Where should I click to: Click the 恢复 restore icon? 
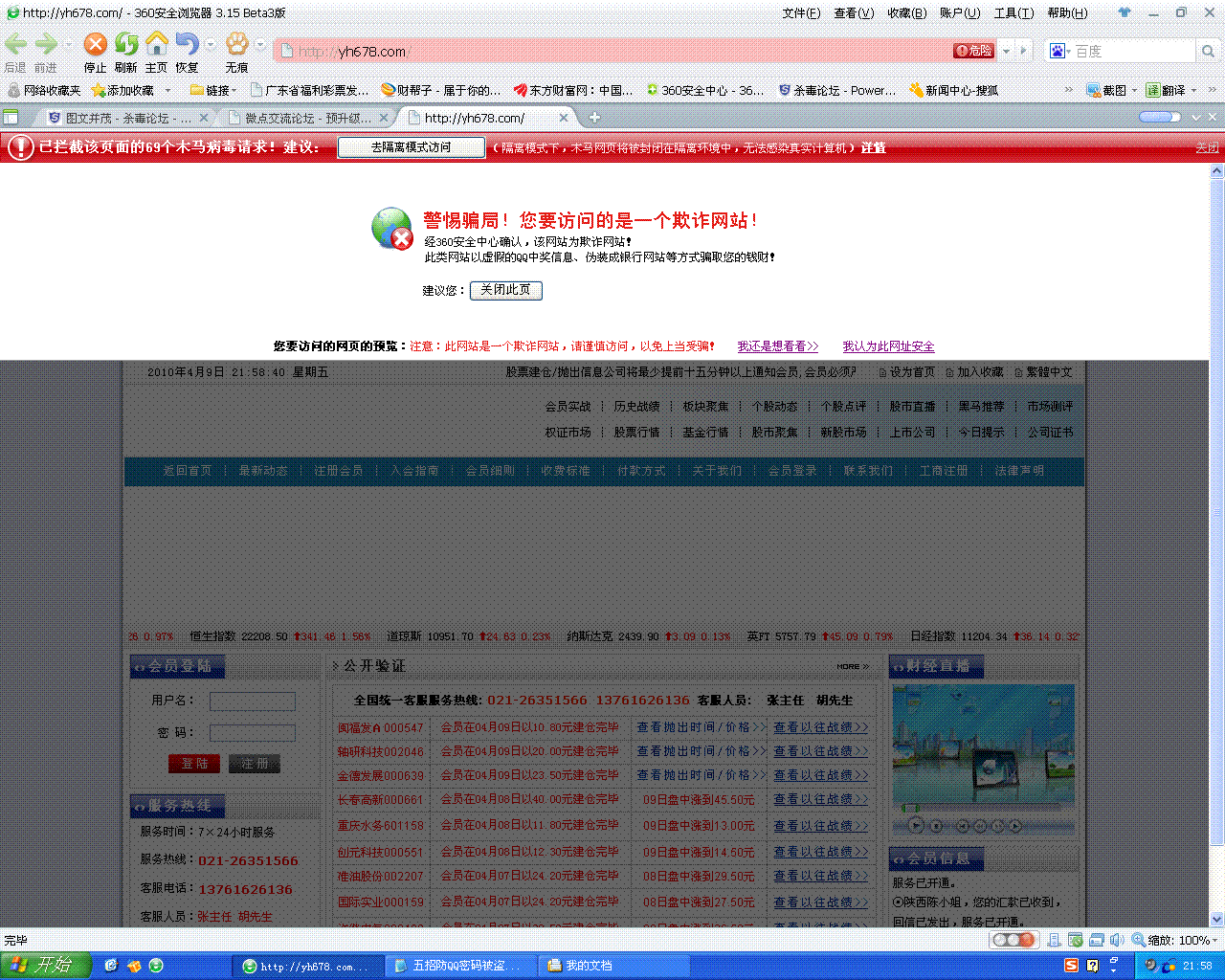(187, 44)
